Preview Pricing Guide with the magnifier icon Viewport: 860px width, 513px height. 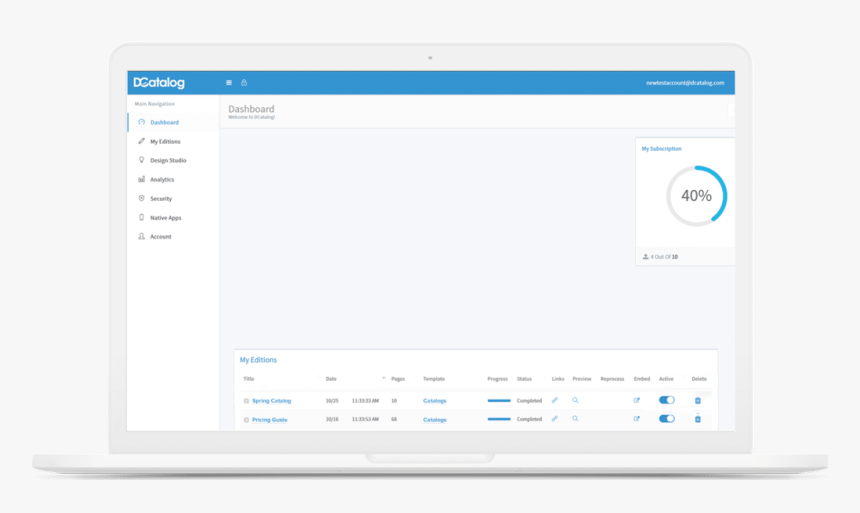(575, 419)
